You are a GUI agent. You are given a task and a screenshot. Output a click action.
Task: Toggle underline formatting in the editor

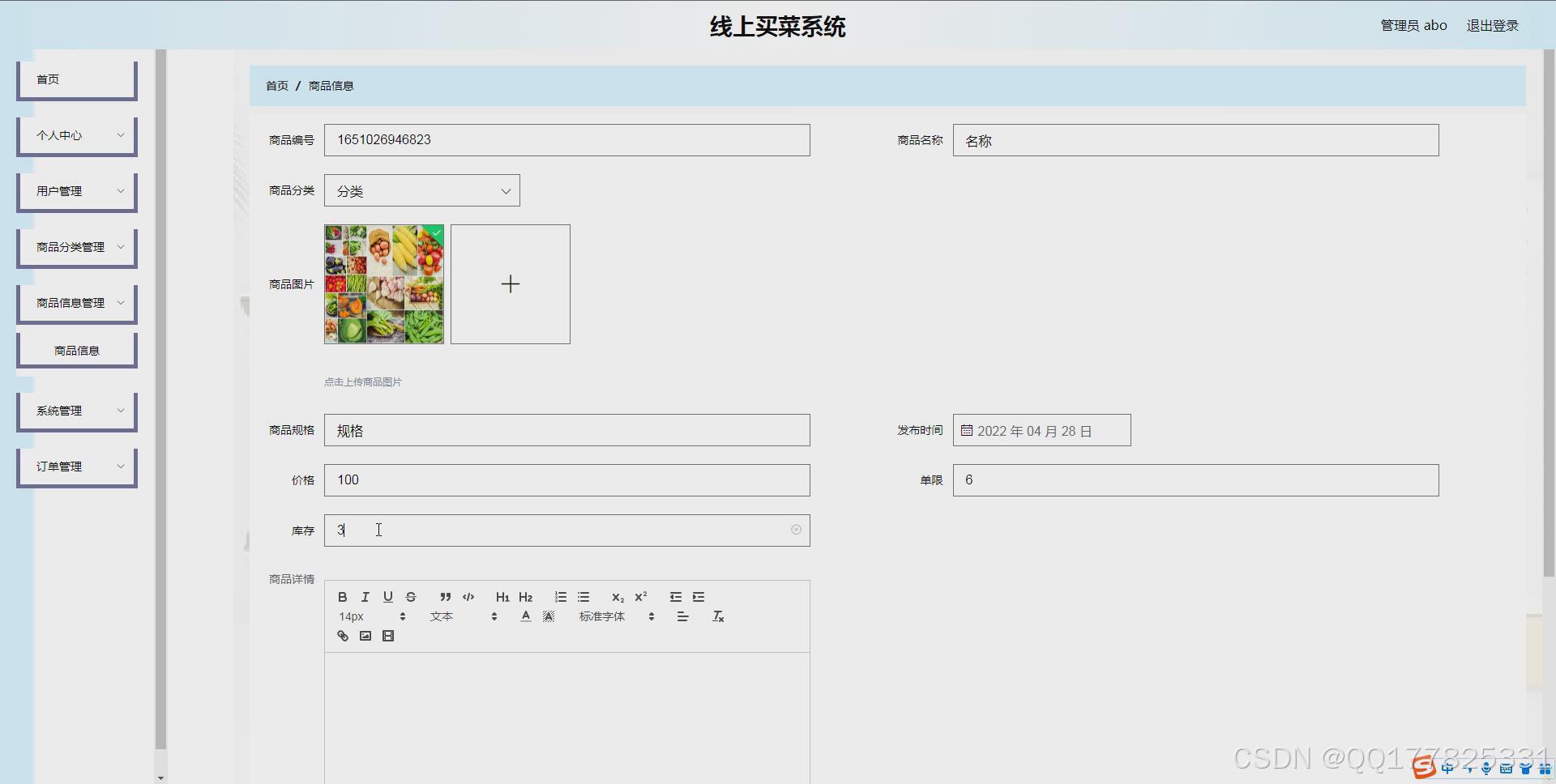click(x=388, y=597)
